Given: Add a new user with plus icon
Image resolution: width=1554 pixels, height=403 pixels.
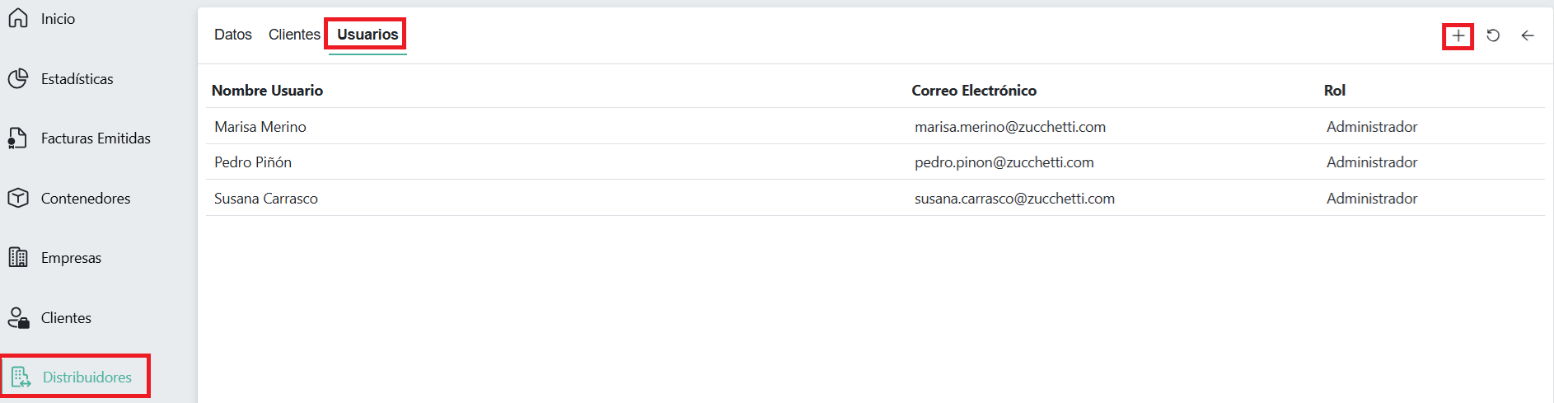Looking at the screenshot, I should tap(1458, 35).
